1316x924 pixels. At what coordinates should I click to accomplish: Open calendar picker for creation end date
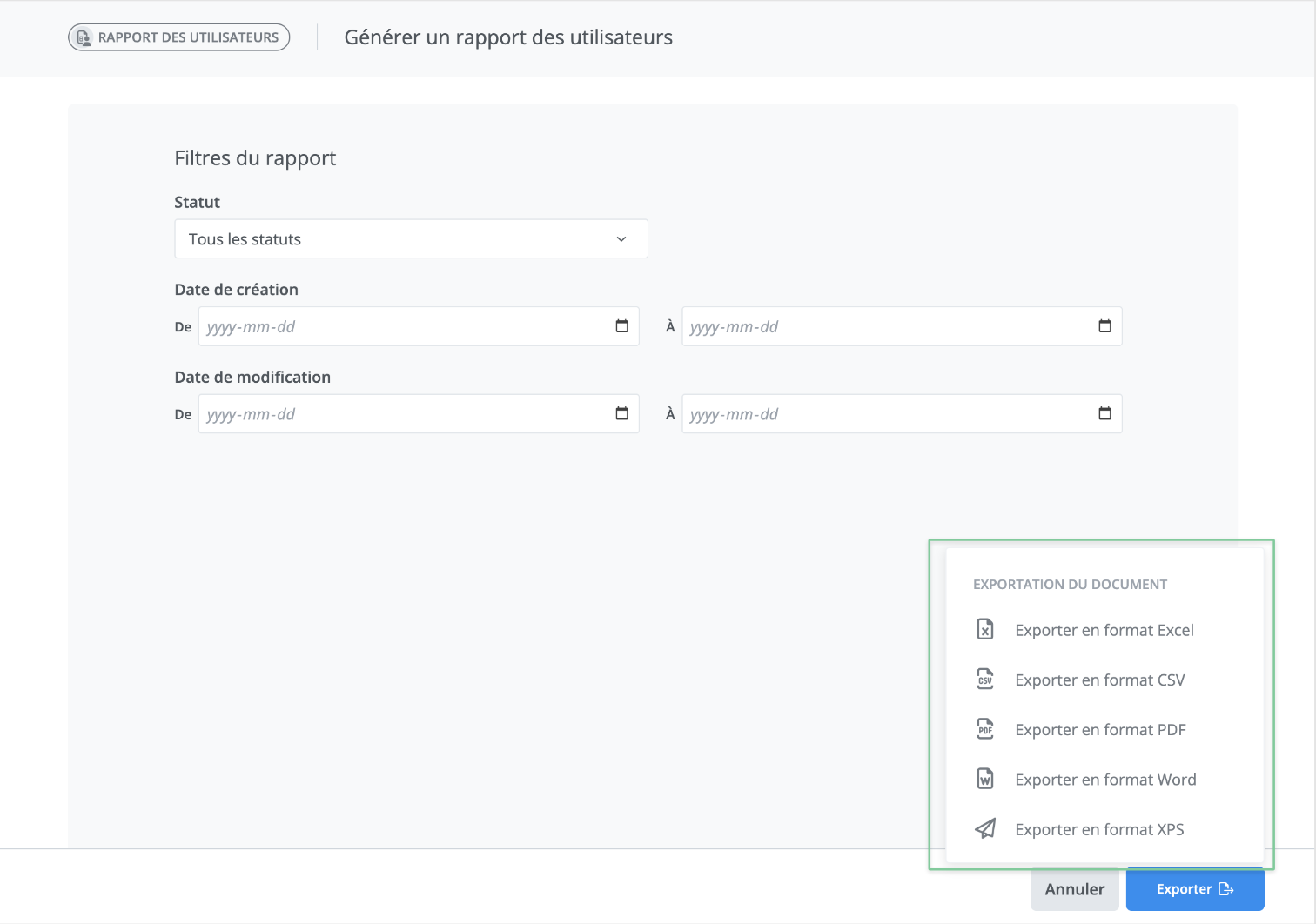point(1104,326)
